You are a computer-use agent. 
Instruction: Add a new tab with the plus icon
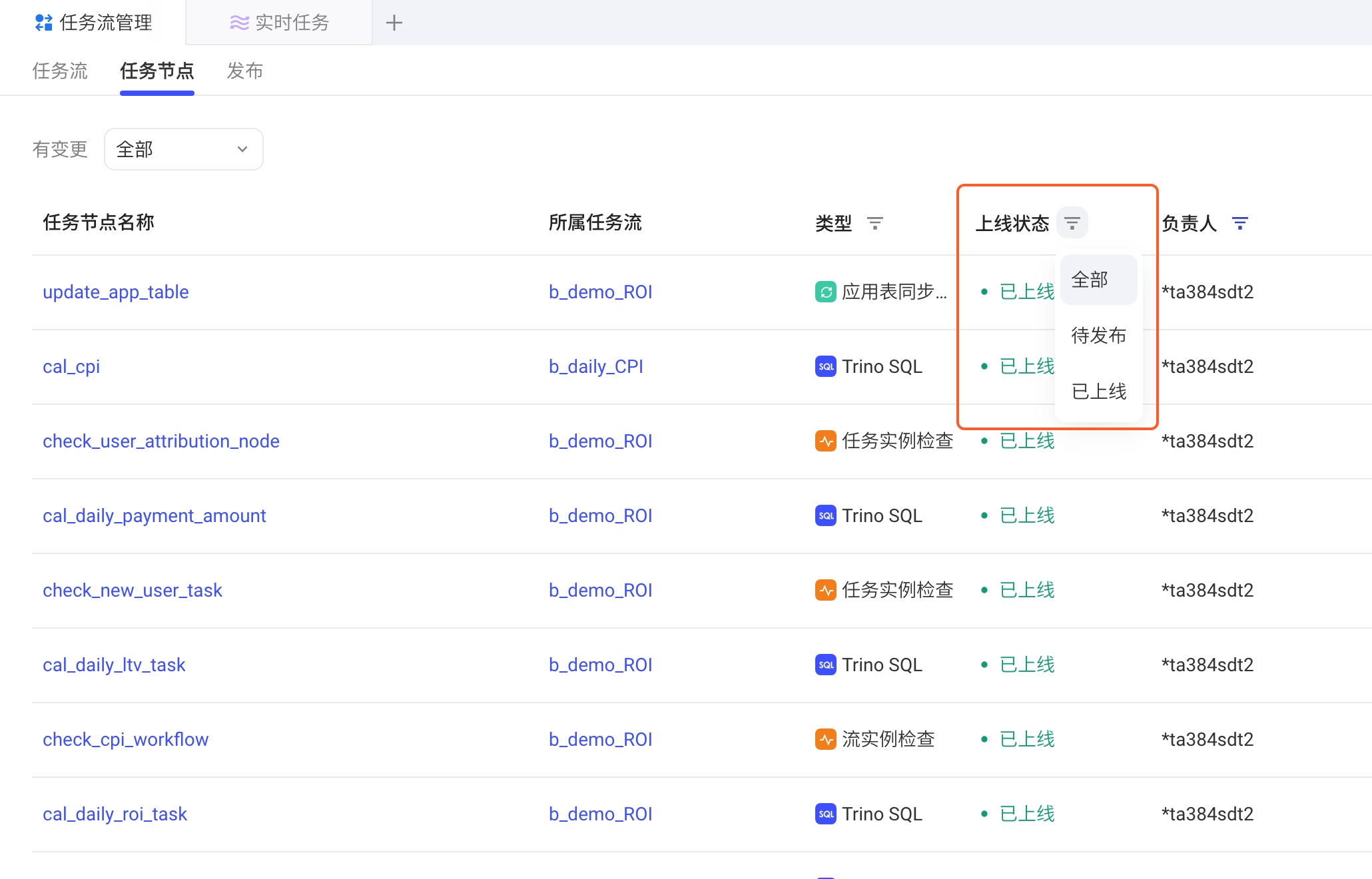pyautogui.click(x=394, y=23)
